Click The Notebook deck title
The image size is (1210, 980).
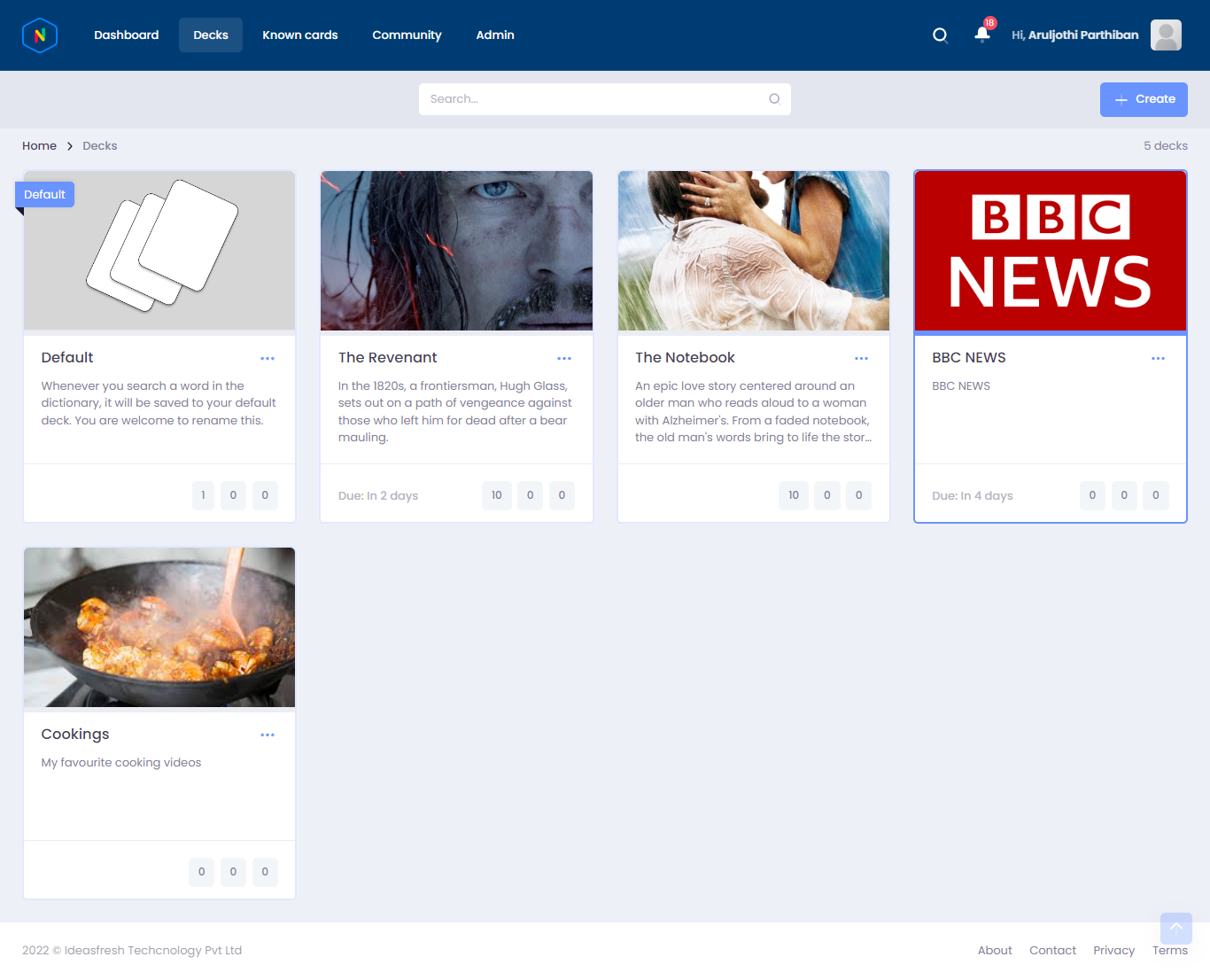(685, 358)
